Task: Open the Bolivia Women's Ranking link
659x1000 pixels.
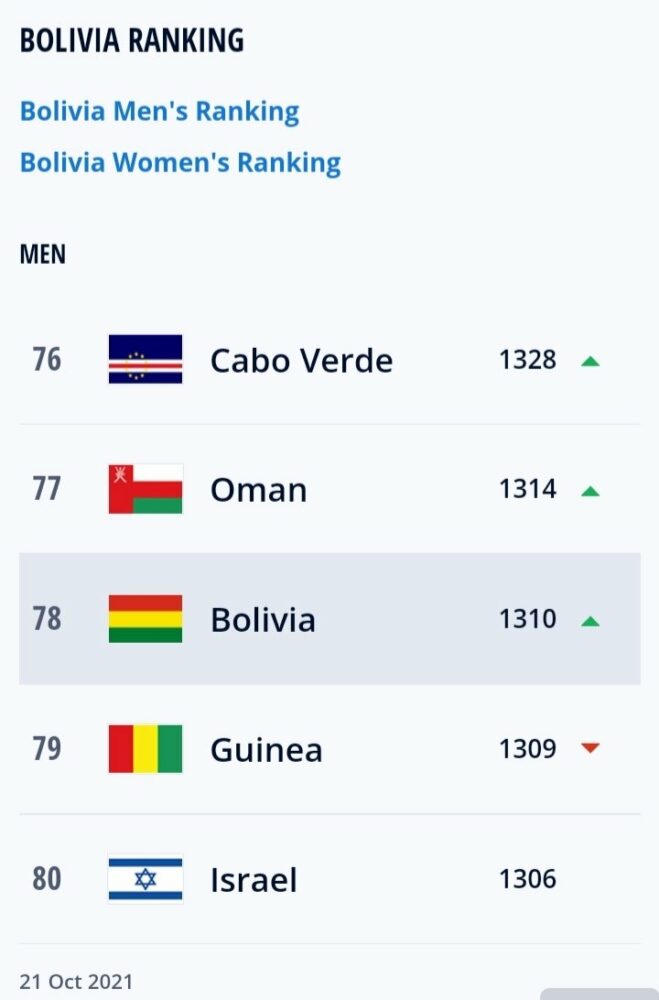Action: (x=181, y=162)
